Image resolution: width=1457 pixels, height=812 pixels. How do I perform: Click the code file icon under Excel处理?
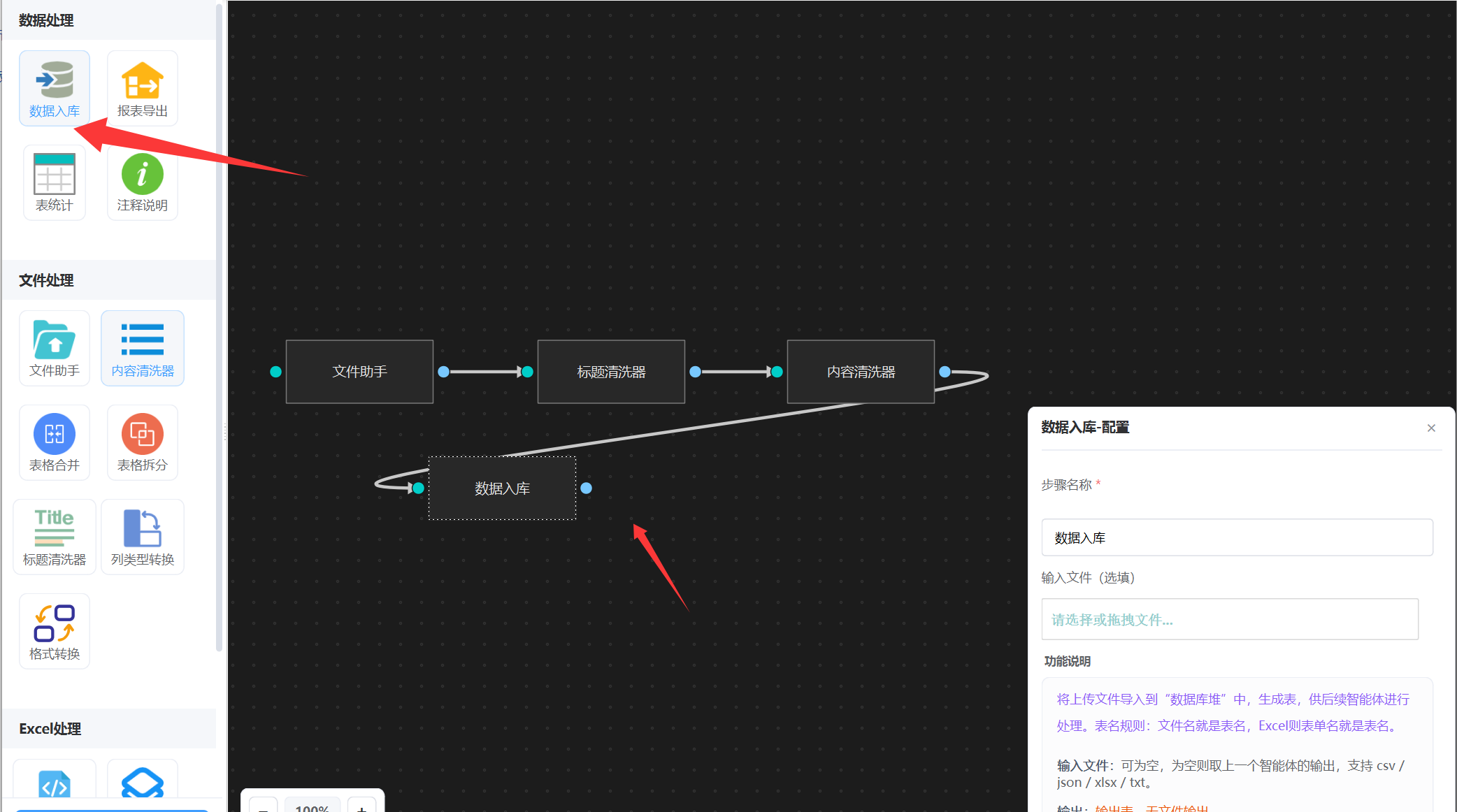(55, 784)
